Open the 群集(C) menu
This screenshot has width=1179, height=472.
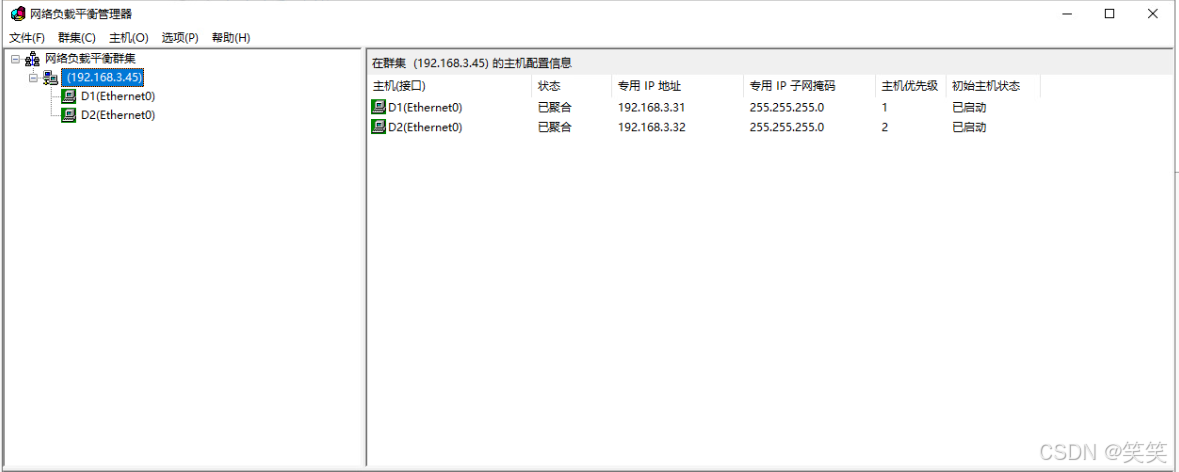(77, 38)
